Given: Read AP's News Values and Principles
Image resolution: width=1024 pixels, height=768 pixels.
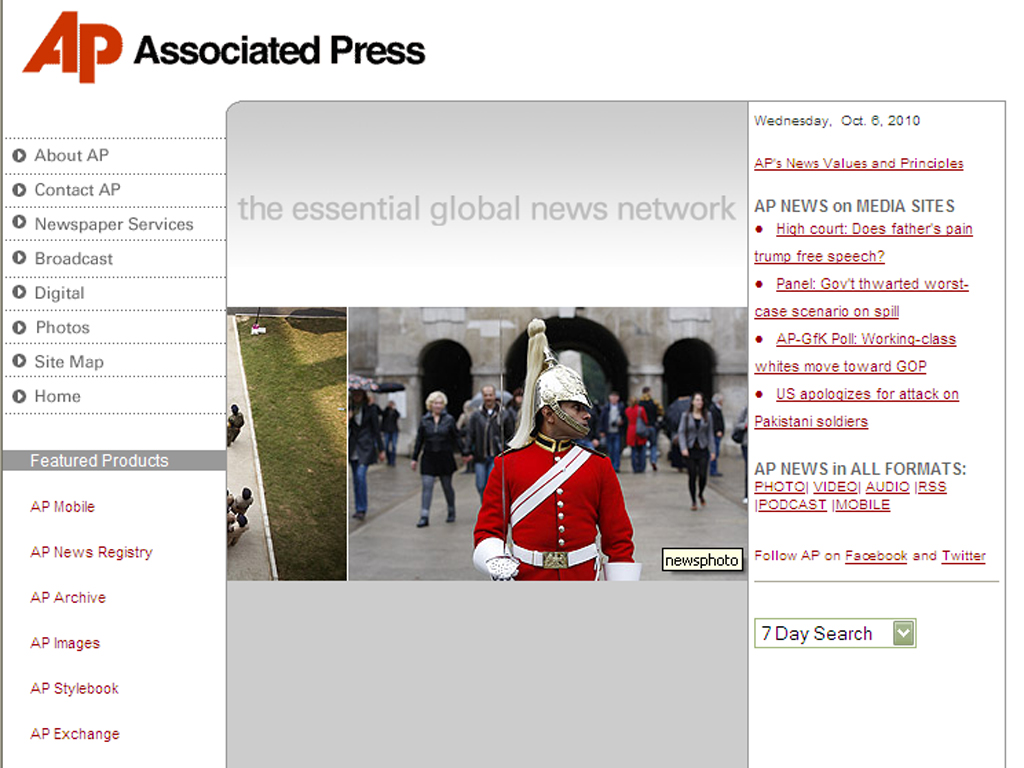Looking at the screenshot, I should [x=858, y=163].
